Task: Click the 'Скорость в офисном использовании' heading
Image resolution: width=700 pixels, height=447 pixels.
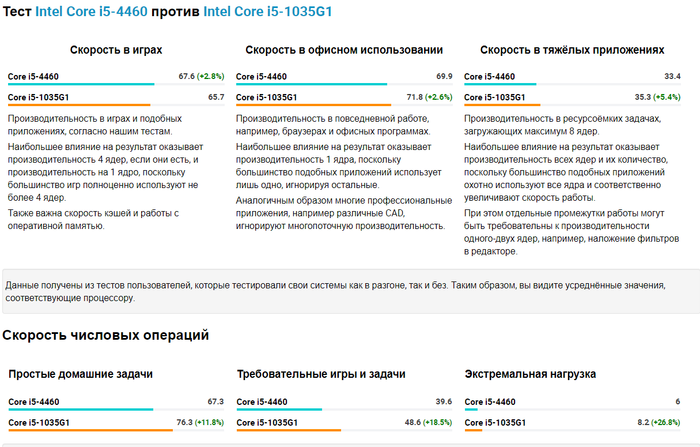Action: (344, 50)
